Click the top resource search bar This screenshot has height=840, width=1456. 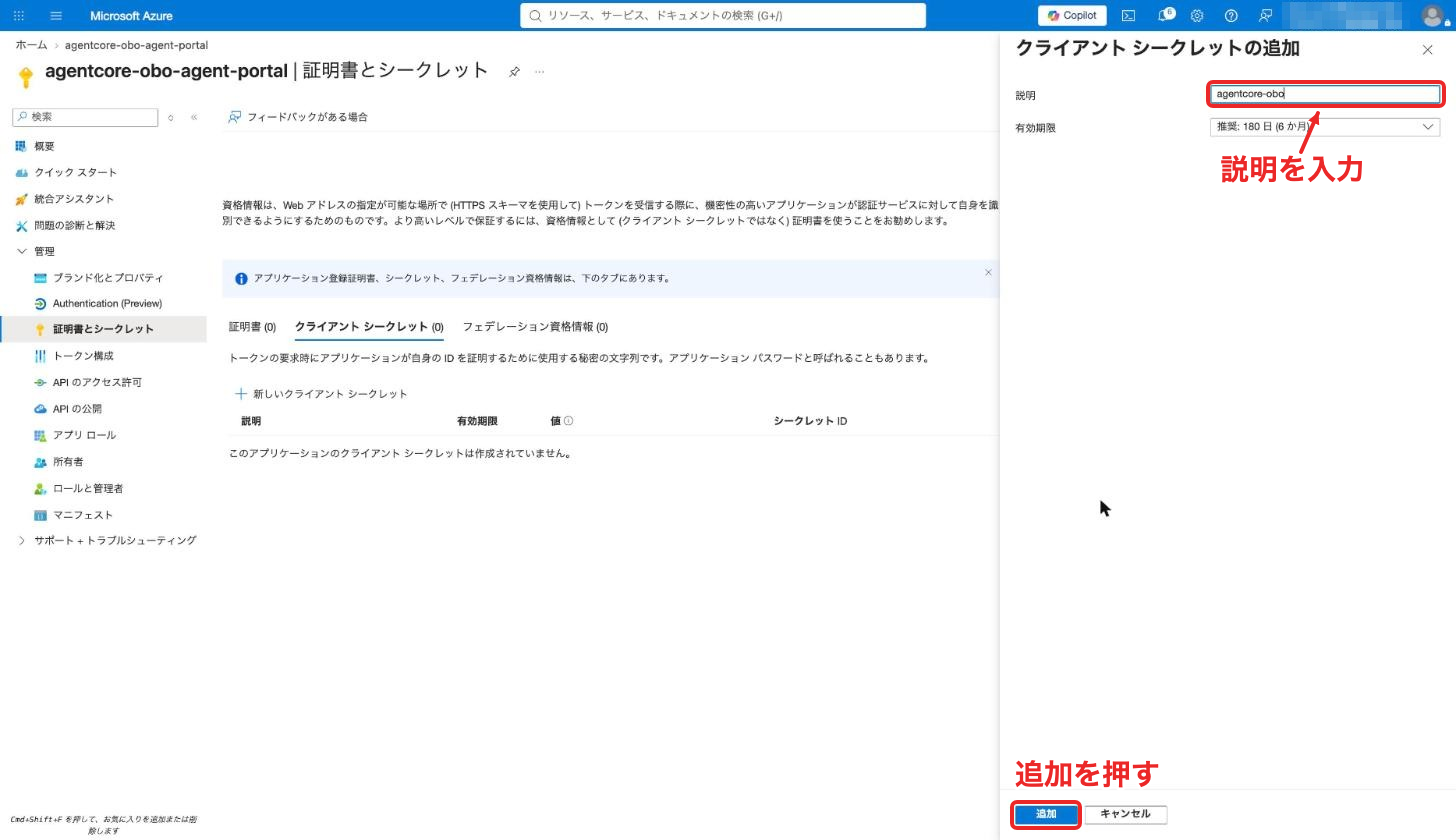[x=723, y=15]
